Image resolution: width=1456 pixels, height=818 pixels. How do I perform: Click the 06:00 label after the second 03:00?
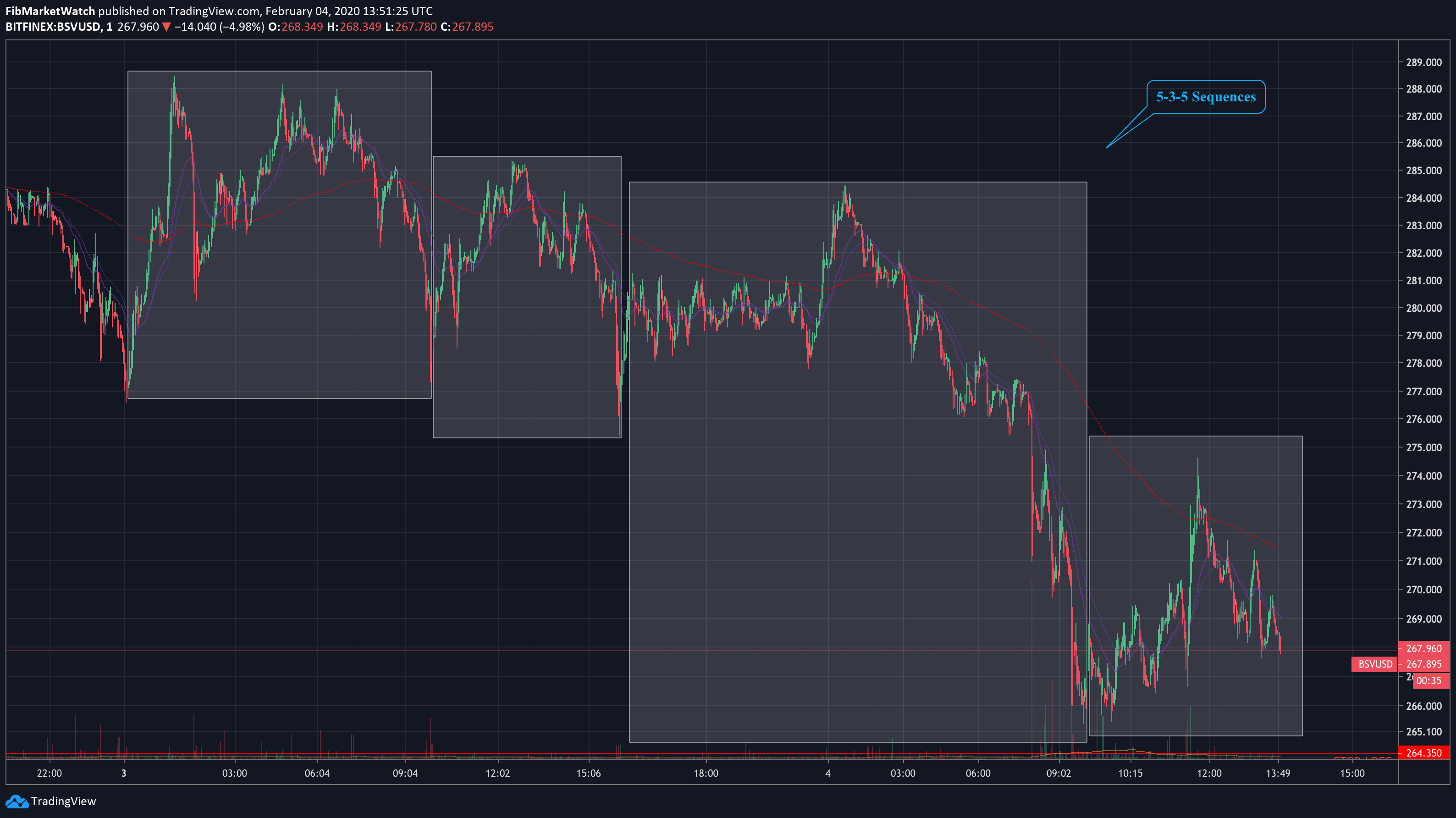(x=978, y=773)
